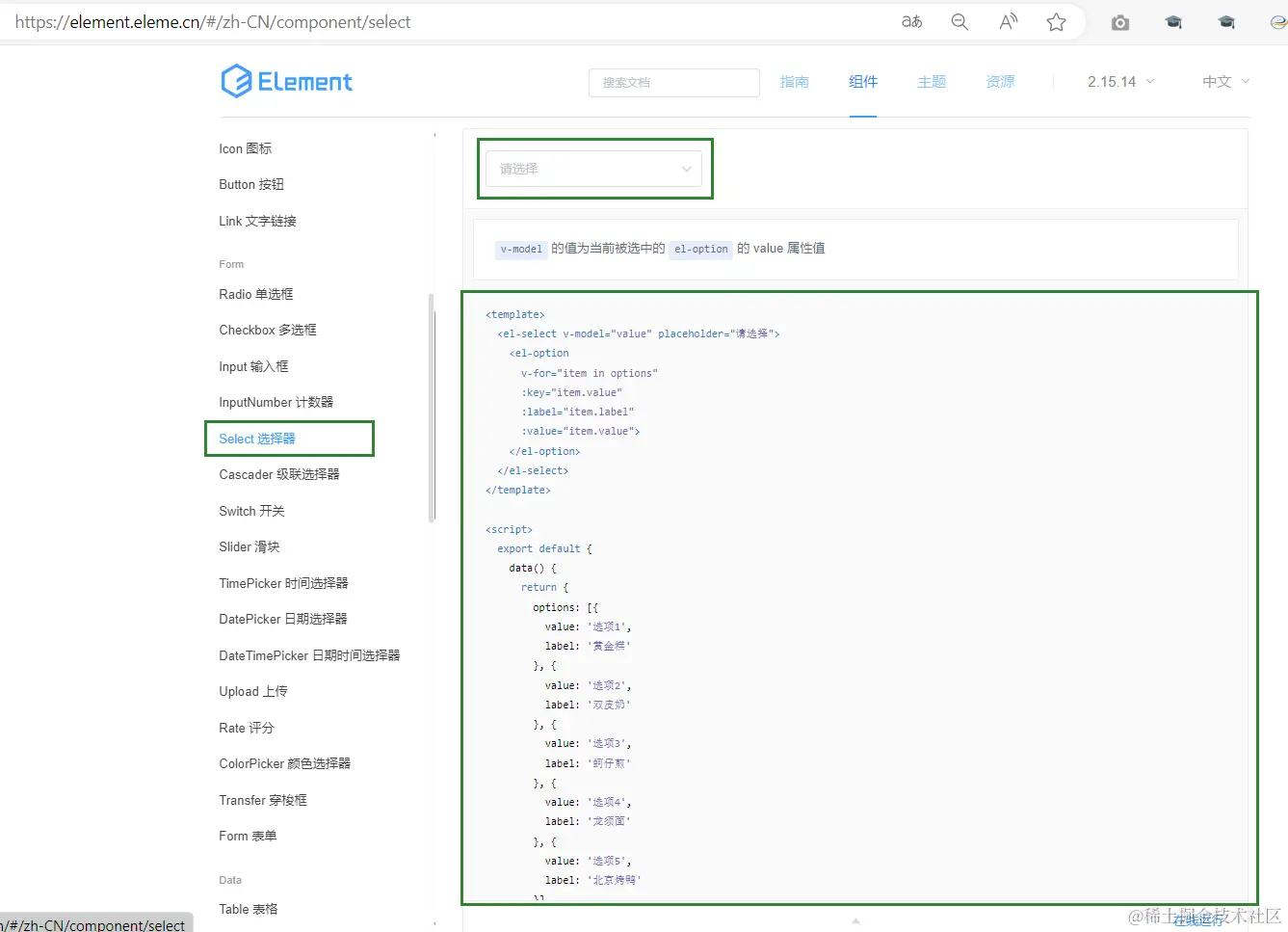Viewport: 1288px width, 932px height.
Task: Navigate to Input 输入框 page
Action: click(253, 366)
